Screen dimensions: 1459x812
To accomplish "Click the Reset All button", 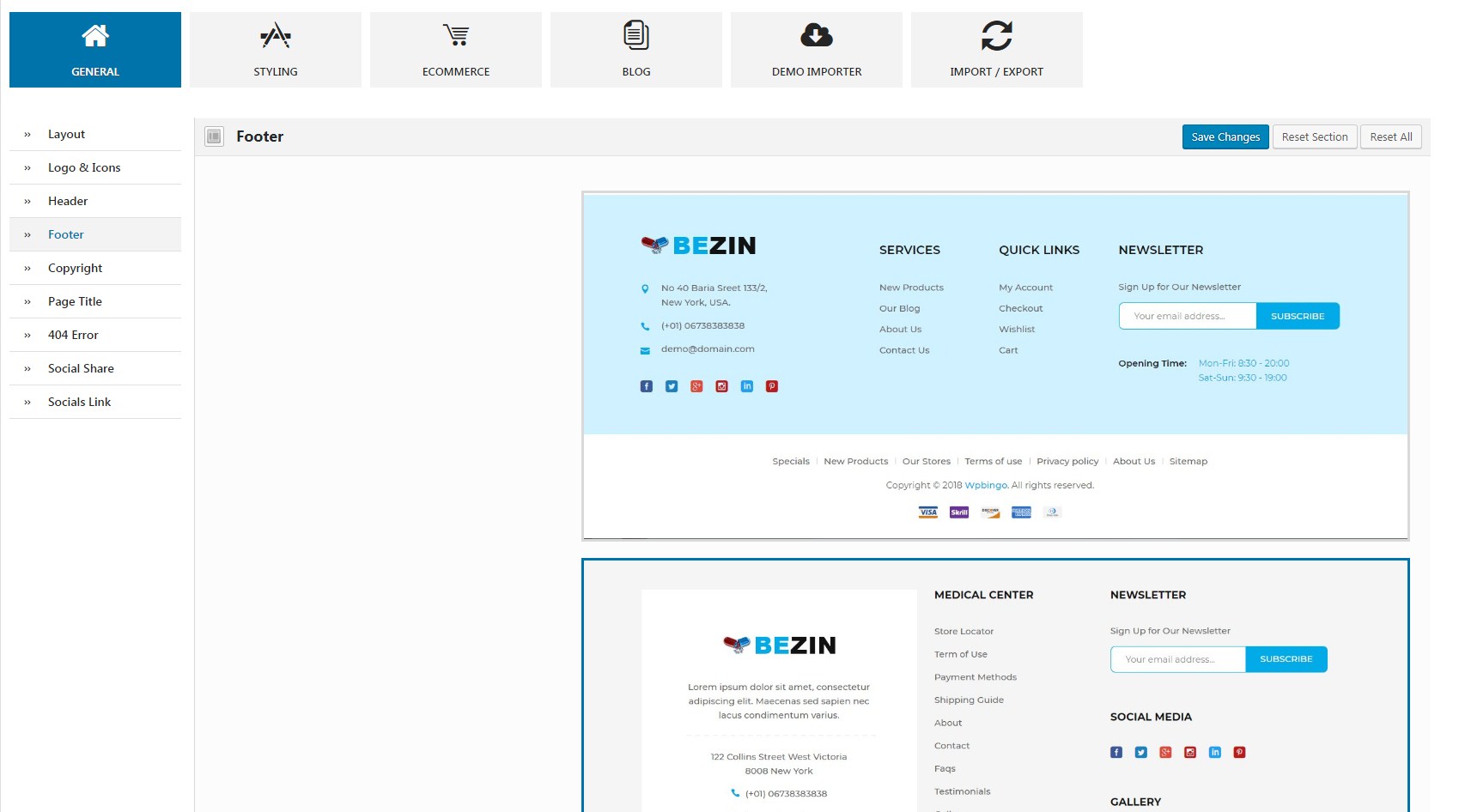I will click(1391, 137).
